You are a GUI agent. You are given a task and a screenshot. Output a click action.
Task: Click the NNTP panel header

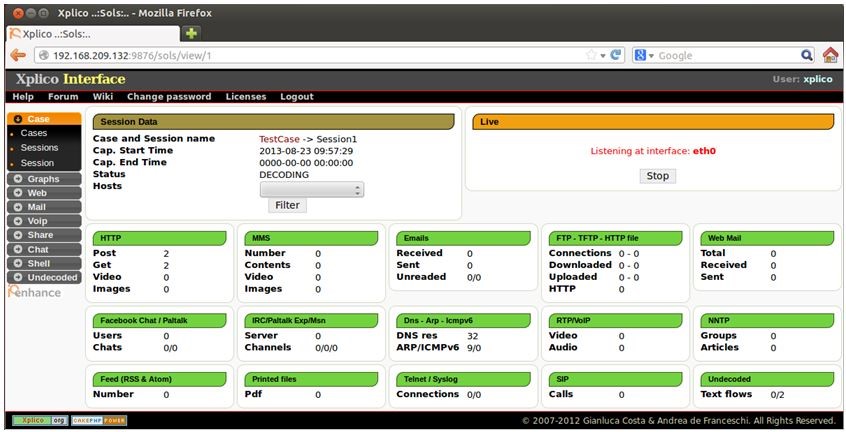pos(767,320)
